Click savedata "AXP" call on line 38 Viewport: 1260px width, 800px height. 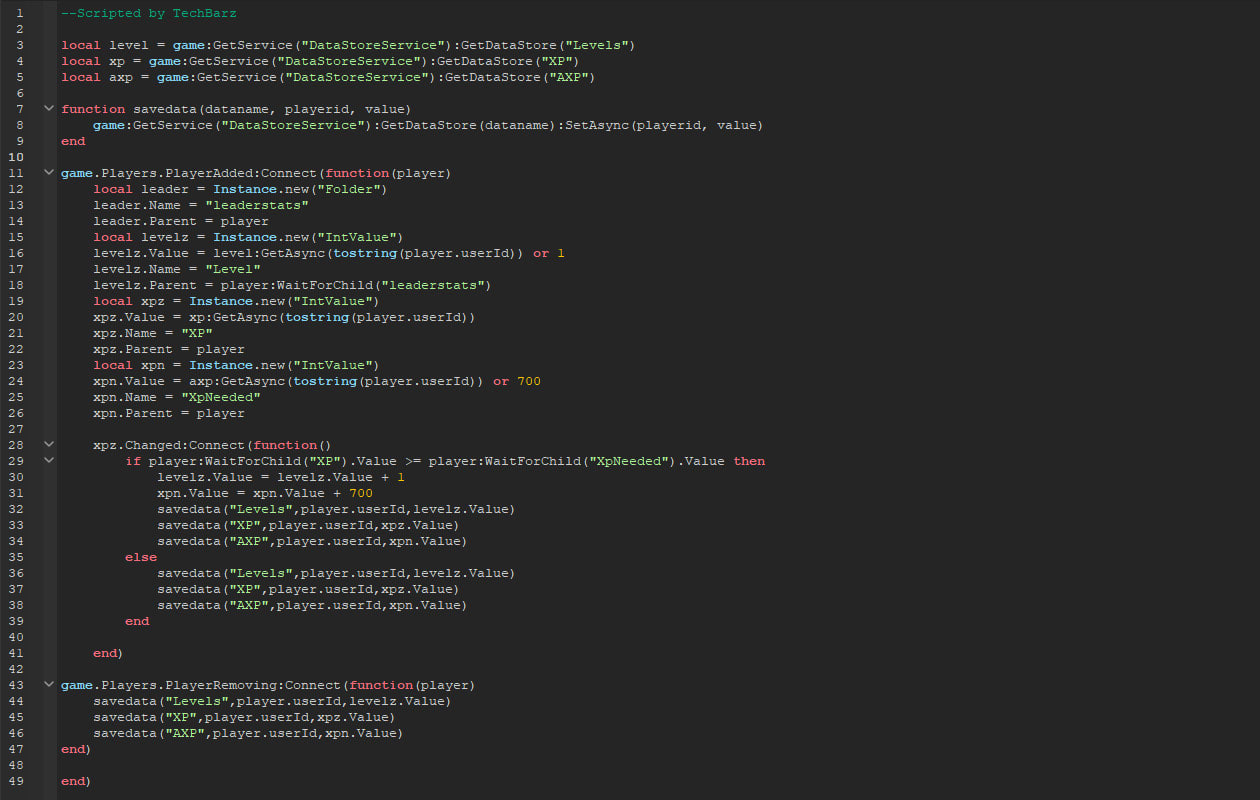pyautogui.click(x=312, y=606)
